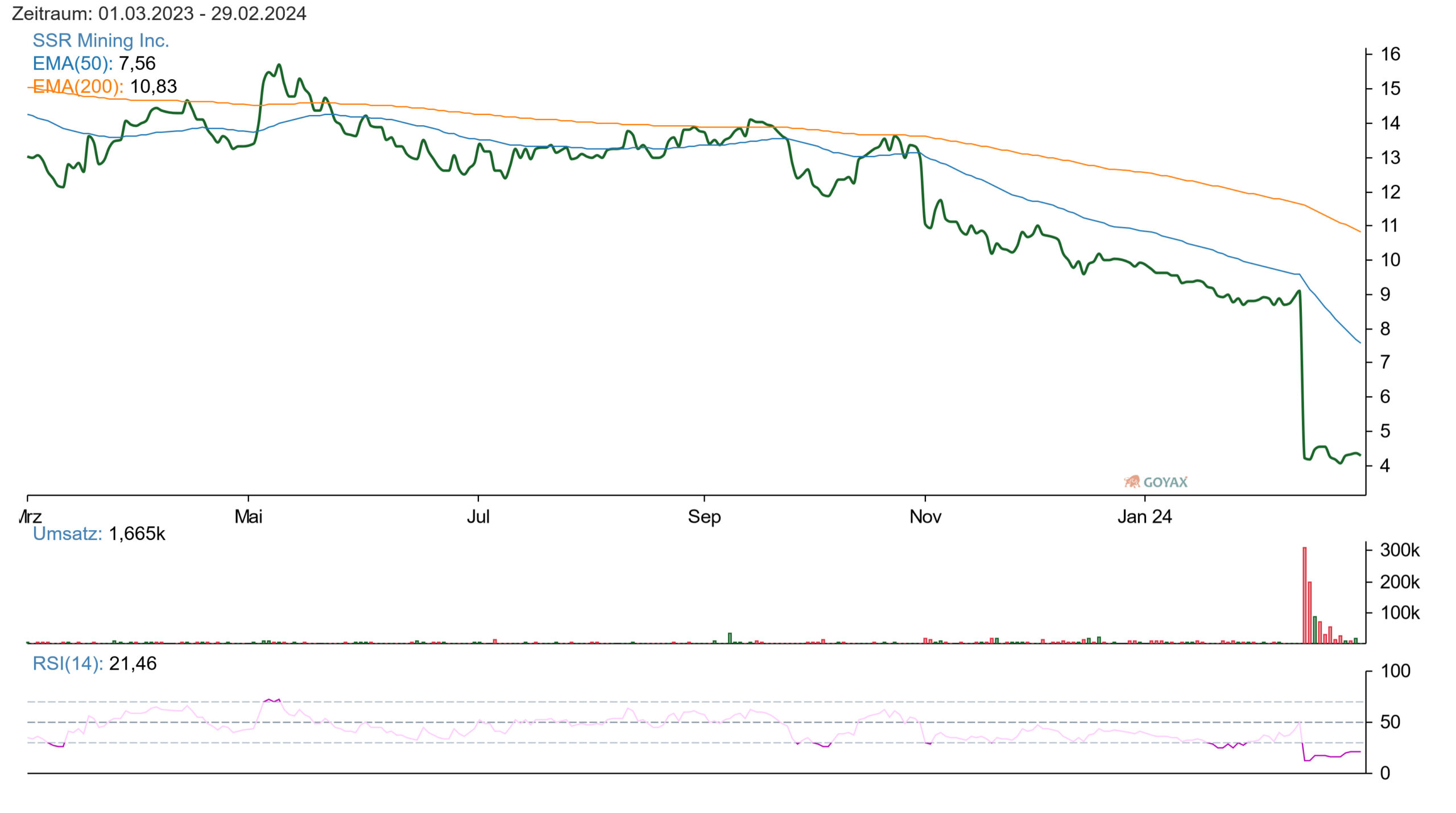Click the RSI value 21,46
Screen dimensions: 1456x813
[133, 663]
